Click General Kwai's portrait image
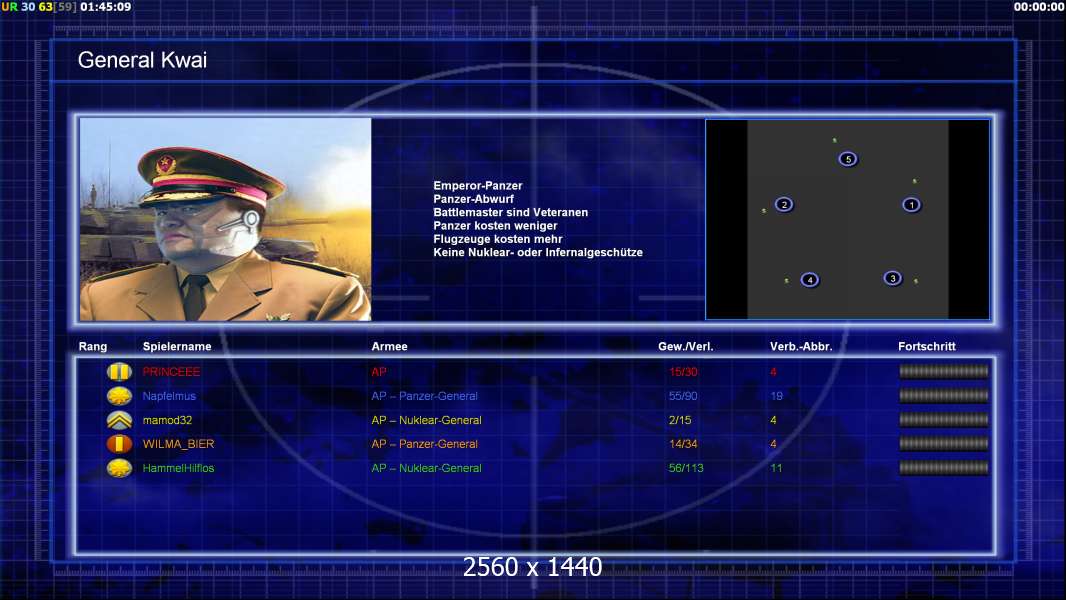 [226, 219]
